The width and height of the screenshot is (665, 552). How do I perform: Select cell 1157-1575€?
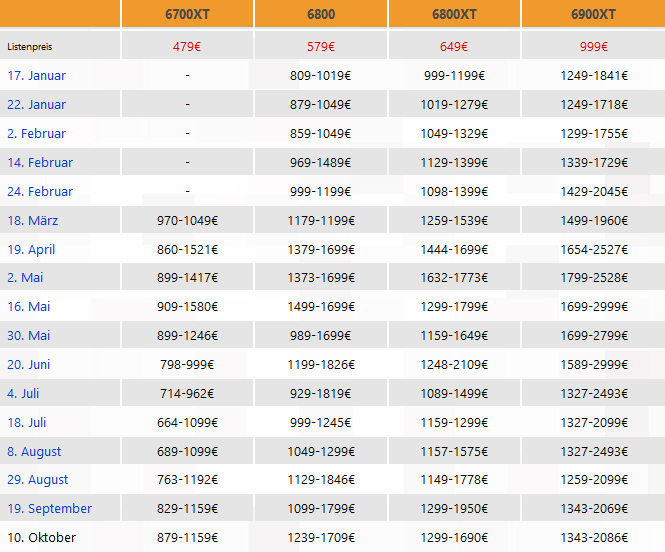[x=454, y=452]
